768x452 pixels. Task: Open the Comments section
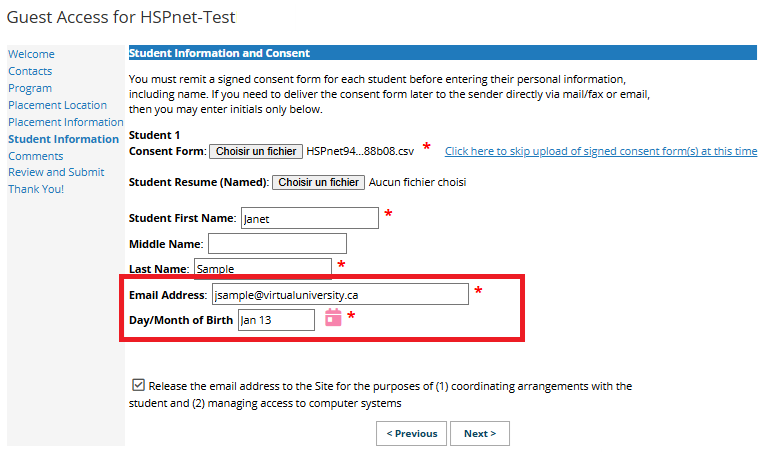click(36, 156)
